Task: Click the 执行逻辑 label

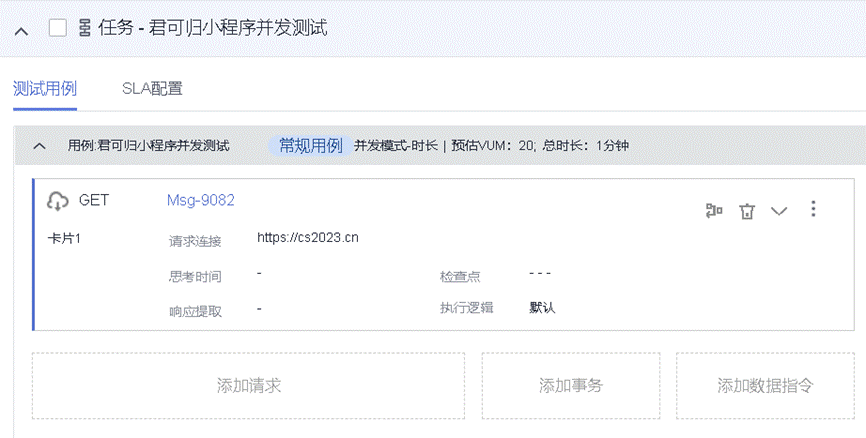Action: 466,308
